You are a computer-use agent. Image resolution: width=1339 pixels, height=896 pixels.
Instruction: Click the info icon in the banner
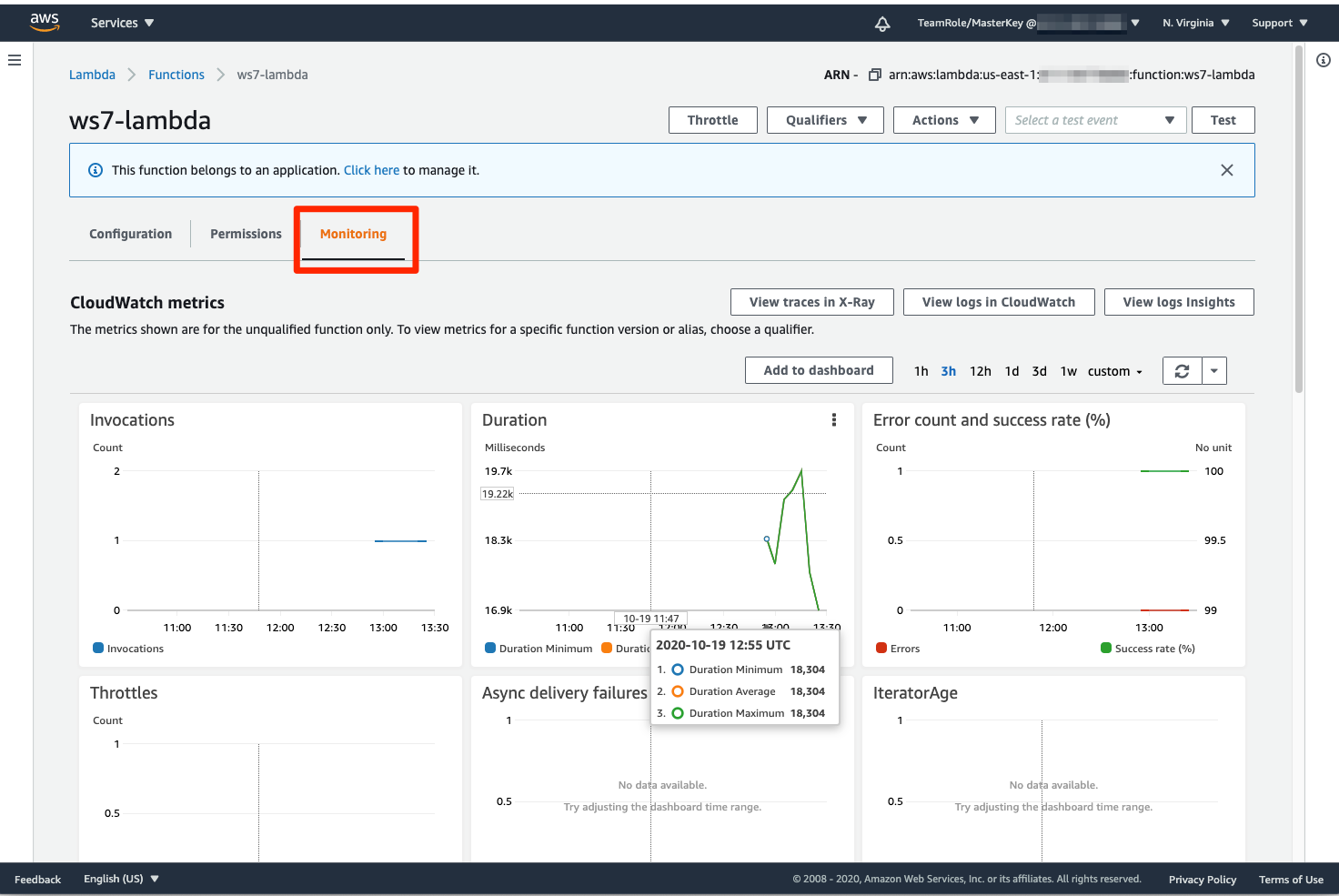point(96,170)
